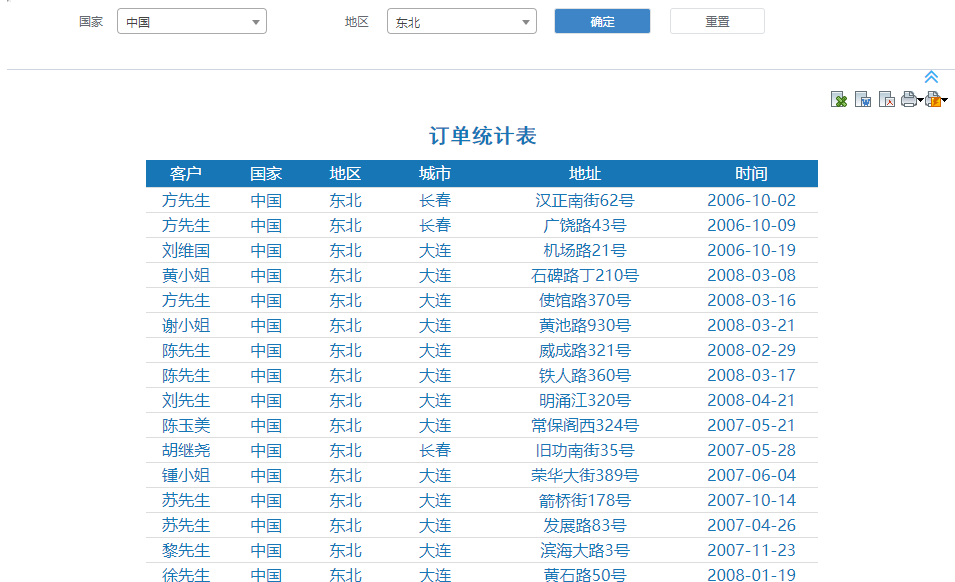Viewport: 955px width, 582px height.
Task: Select the date cell 2007-11-23
Action: [x=751, y=551]
